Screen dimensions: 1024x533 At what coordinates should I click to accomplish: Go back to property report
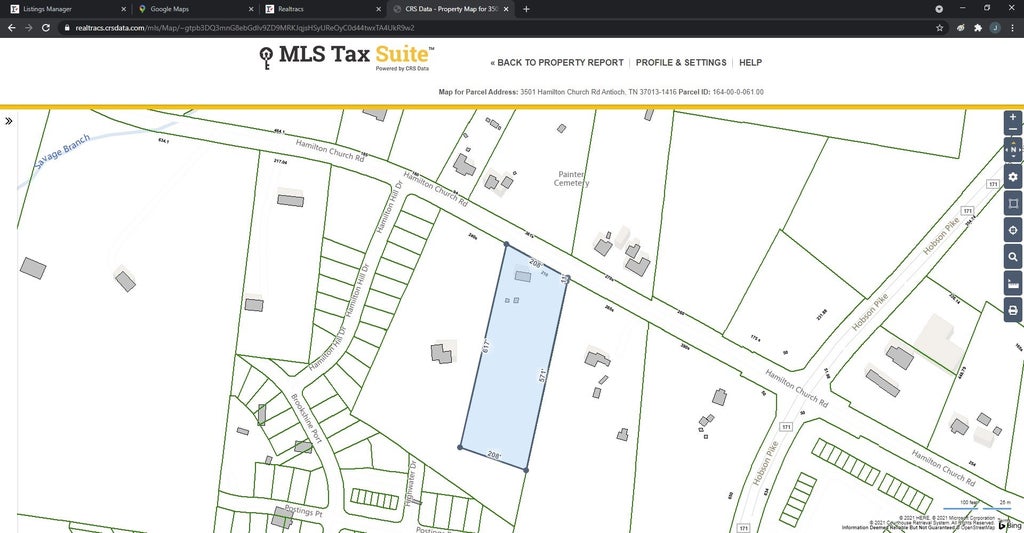[557, 63]
